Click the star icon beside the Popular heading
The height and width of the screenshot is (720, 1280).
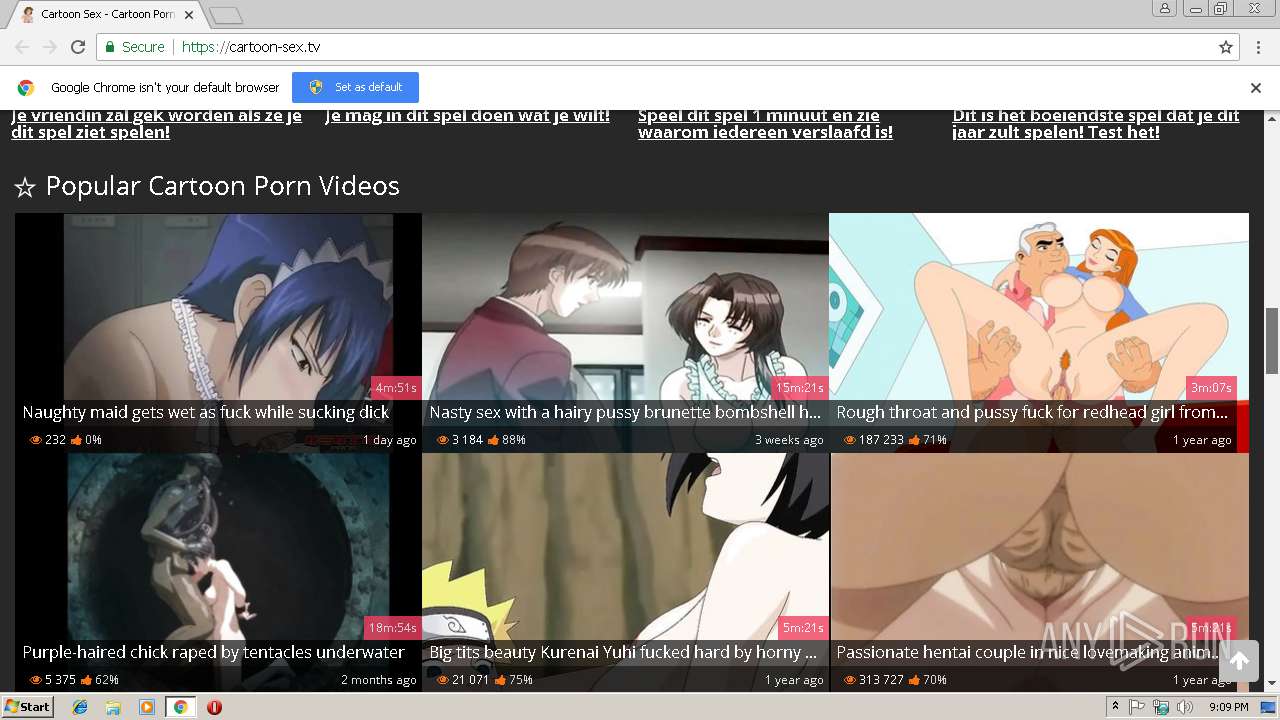click(x=25, y=187)
